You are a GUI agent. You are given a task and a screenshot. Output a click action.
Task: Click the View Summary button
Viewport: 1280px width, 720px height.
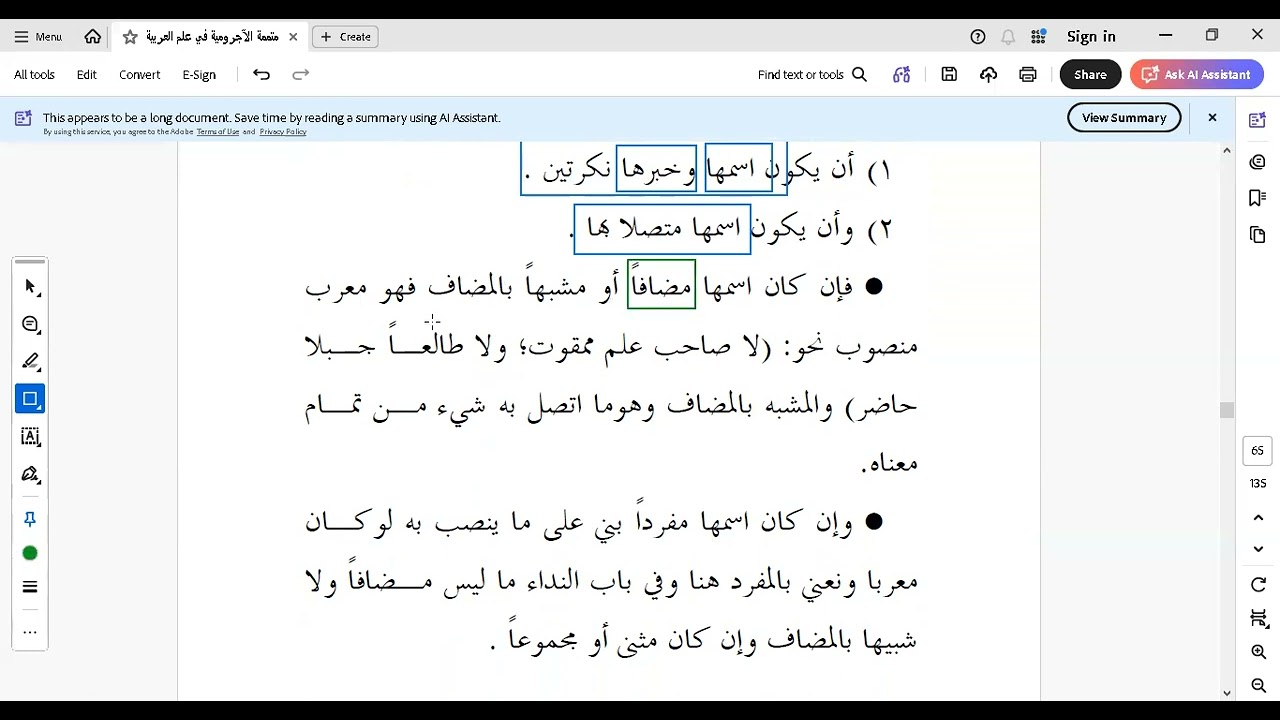(x=1124, y=117)
